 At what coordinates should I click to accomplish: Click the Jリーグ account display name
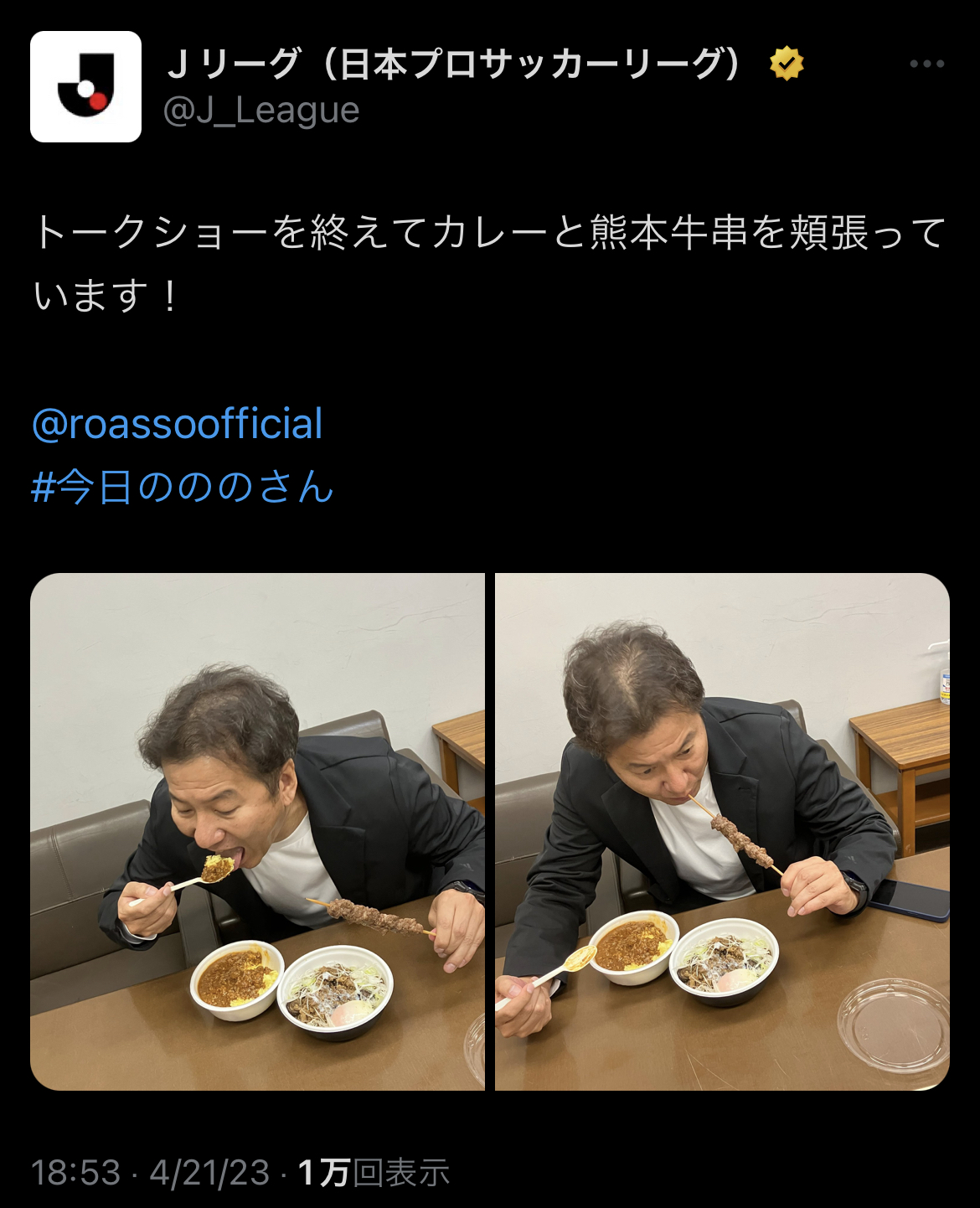[x=454, y=64]
